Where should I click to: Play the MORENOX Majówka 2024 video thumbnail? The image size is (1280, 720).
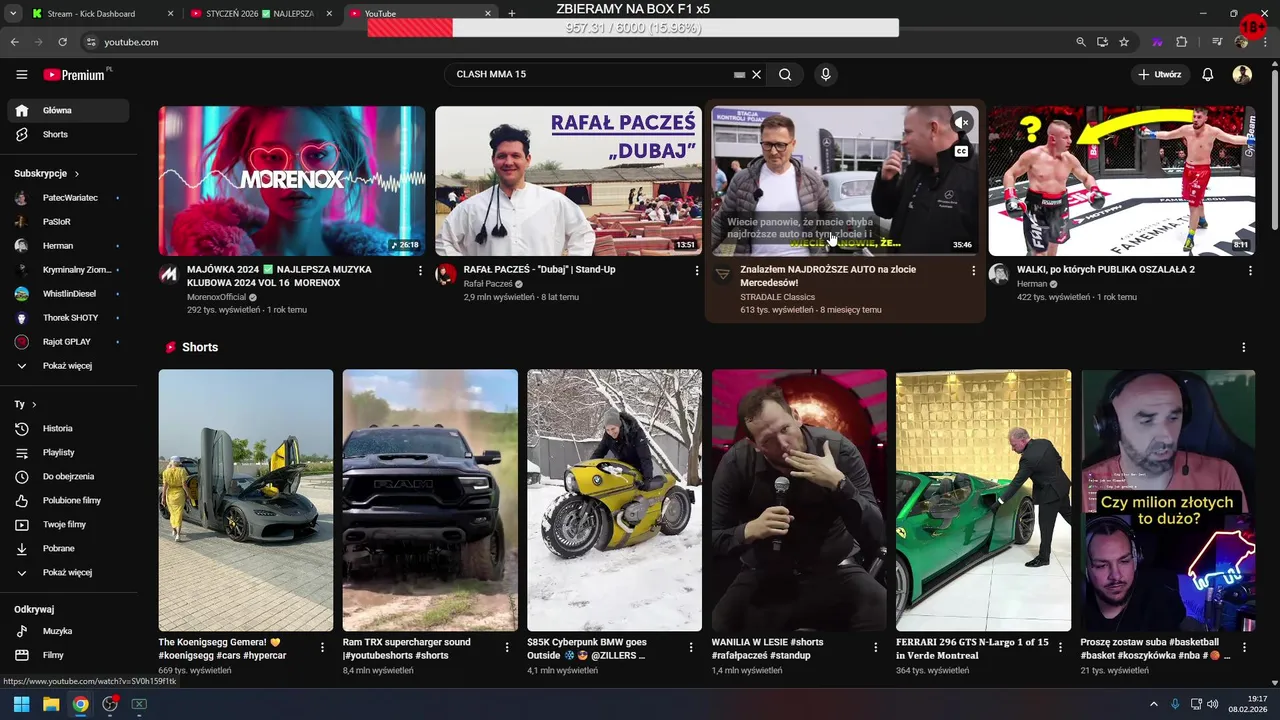click(292, 181)
